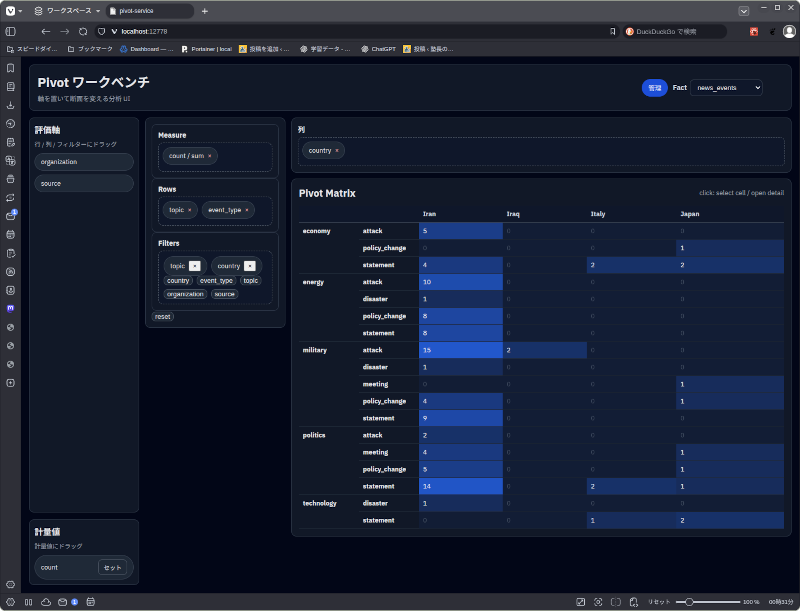Expand the Workspaces dropdown menu
The width and height of the screenshot is (800, 611).
coord(68,10)
